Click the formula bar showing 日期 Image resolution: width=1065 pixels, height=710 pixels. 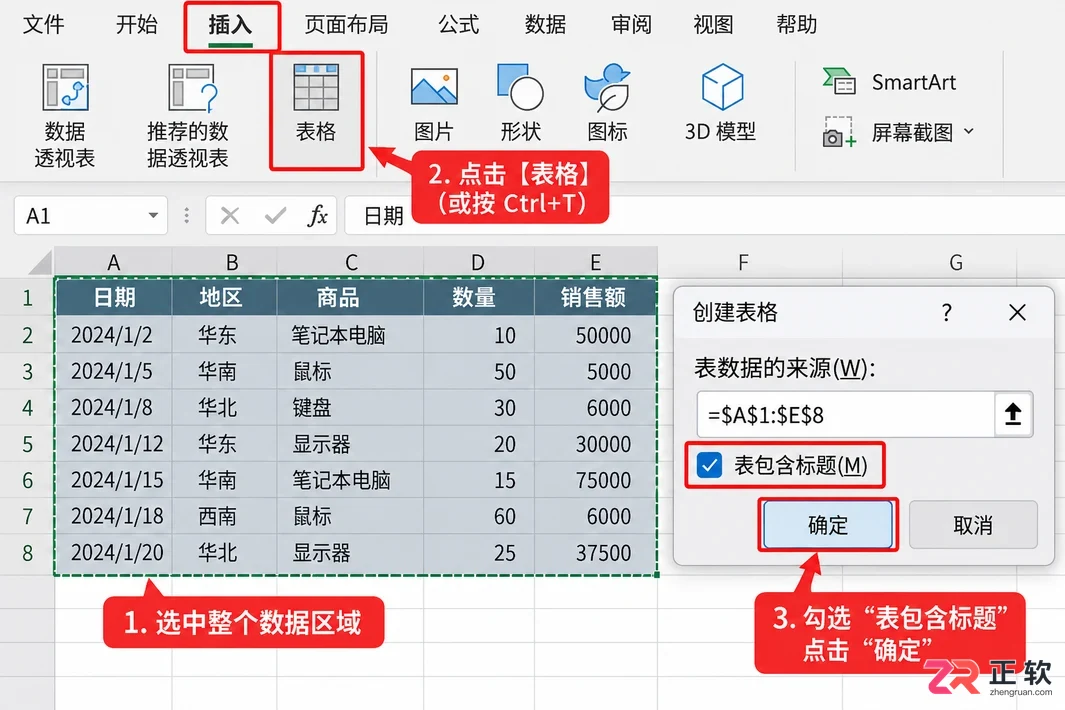[x=705, y=216]
